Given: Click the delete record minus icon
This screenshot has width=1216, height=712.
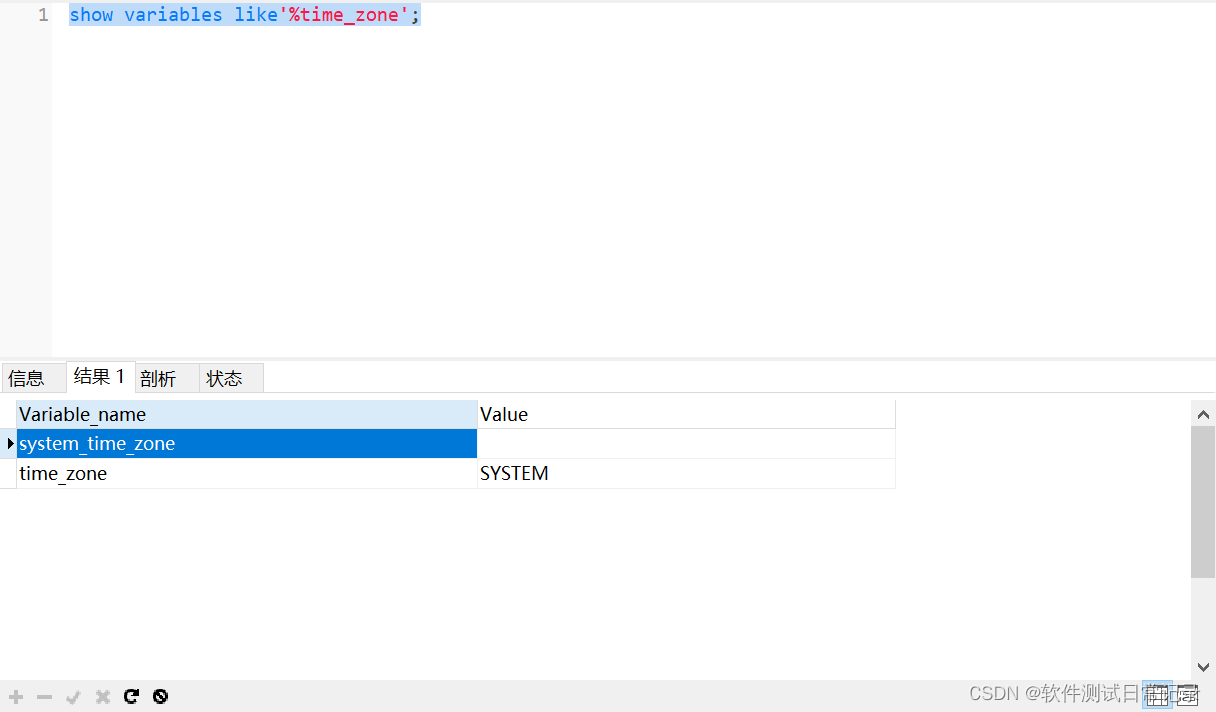Looking at the screenshot, I should tap(44, 697).
